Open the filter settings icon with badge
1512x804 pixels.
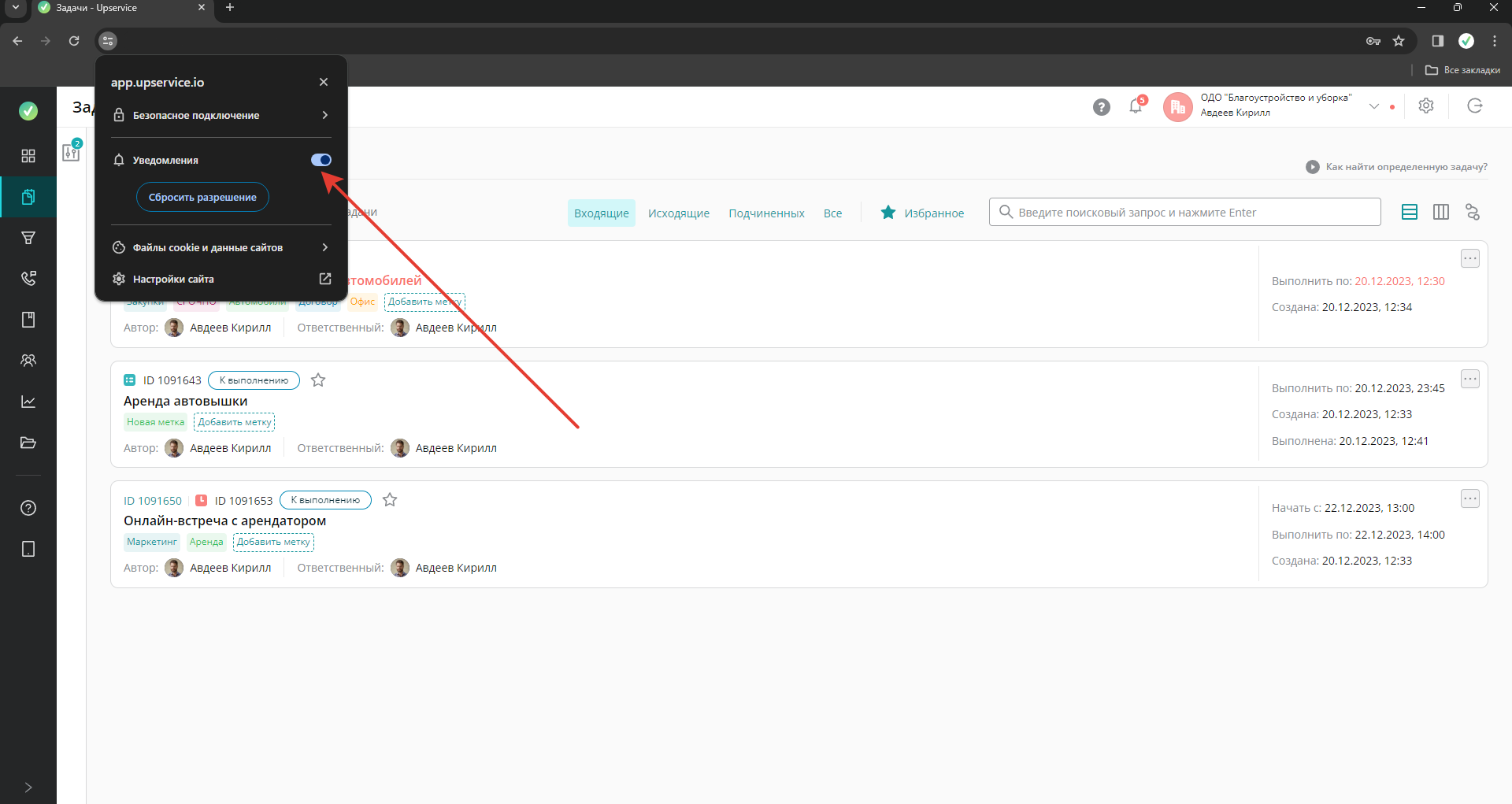pos(72,151)
